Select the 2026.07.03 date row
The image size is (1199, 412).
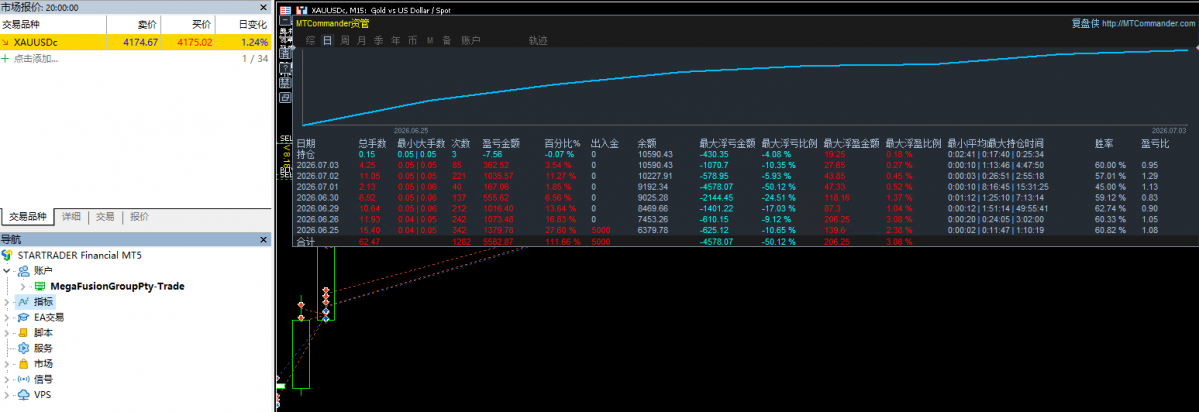click(x=746, y=165)
